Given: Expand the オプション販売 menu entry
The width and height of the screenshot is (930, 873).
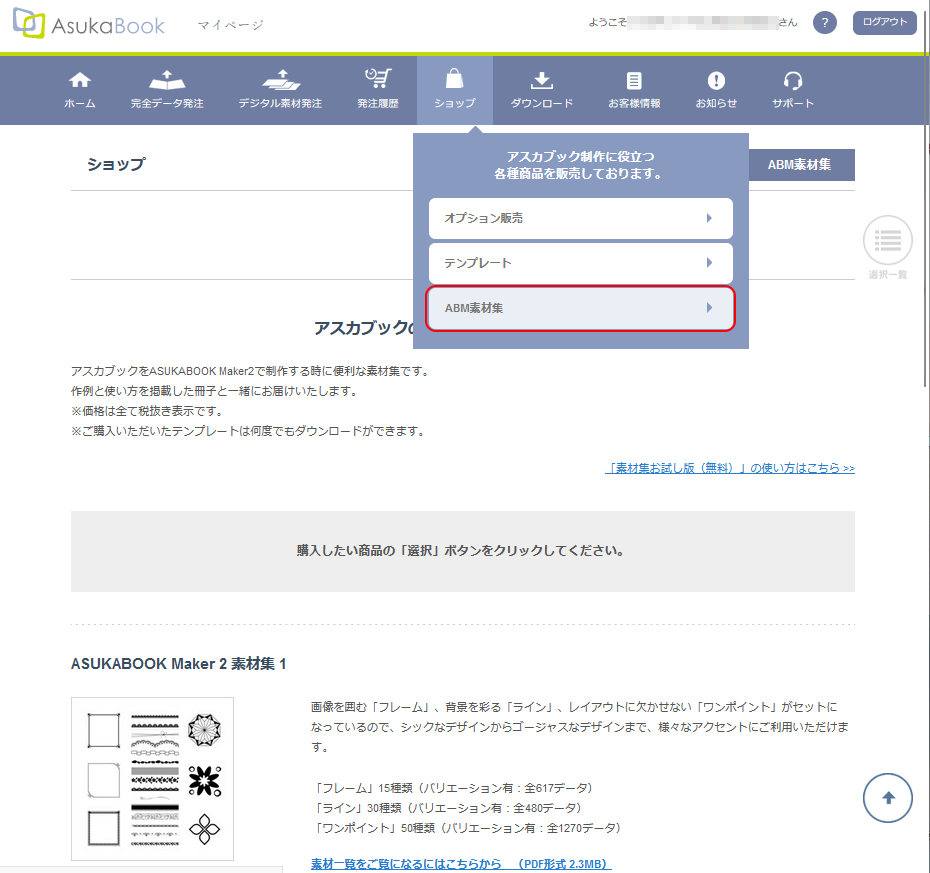Looking at the screenshot, I should (580, 218).
